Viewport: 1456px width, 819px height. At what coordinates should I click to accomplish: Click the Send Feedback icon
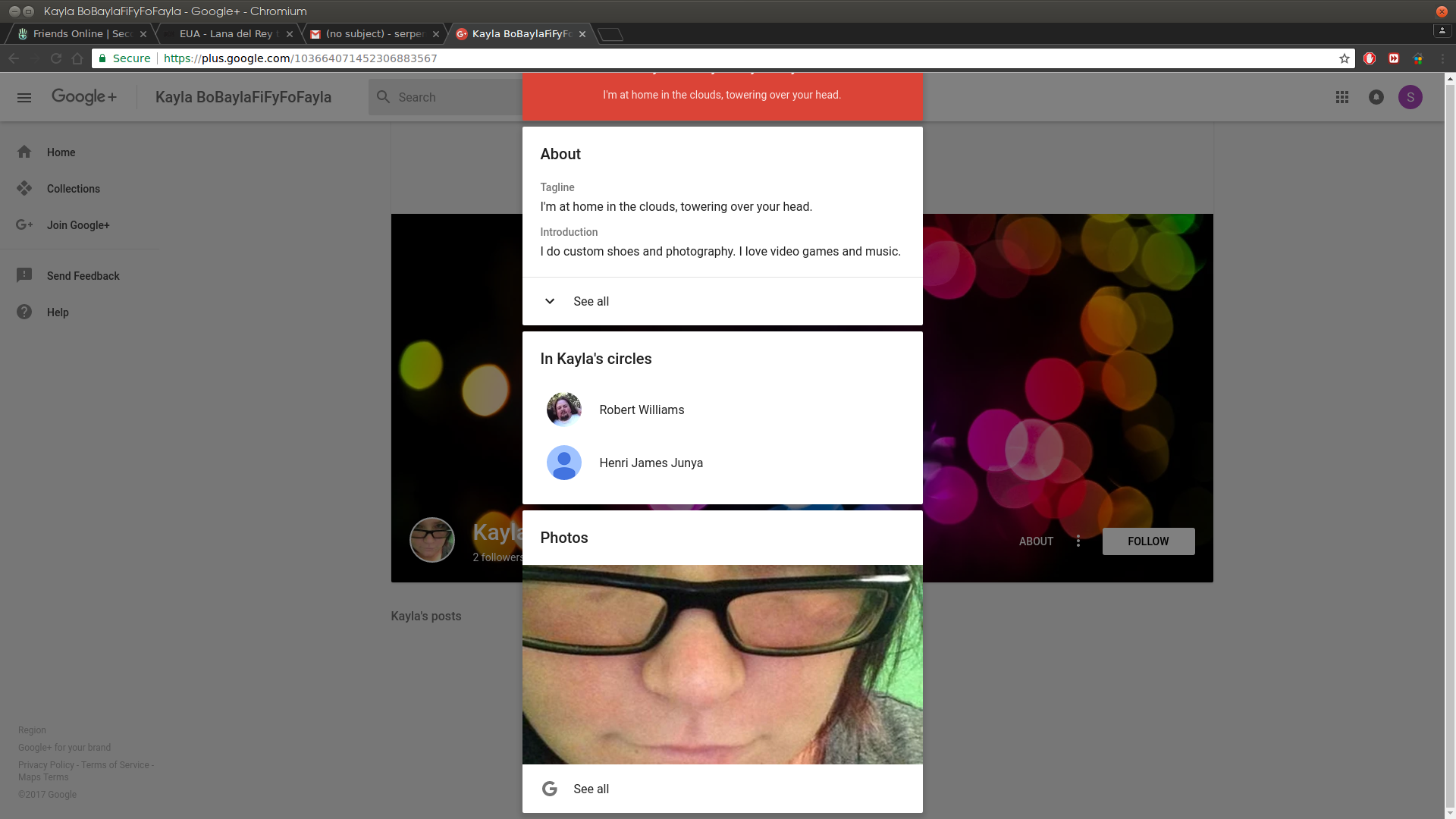click(x=24, y=275)
